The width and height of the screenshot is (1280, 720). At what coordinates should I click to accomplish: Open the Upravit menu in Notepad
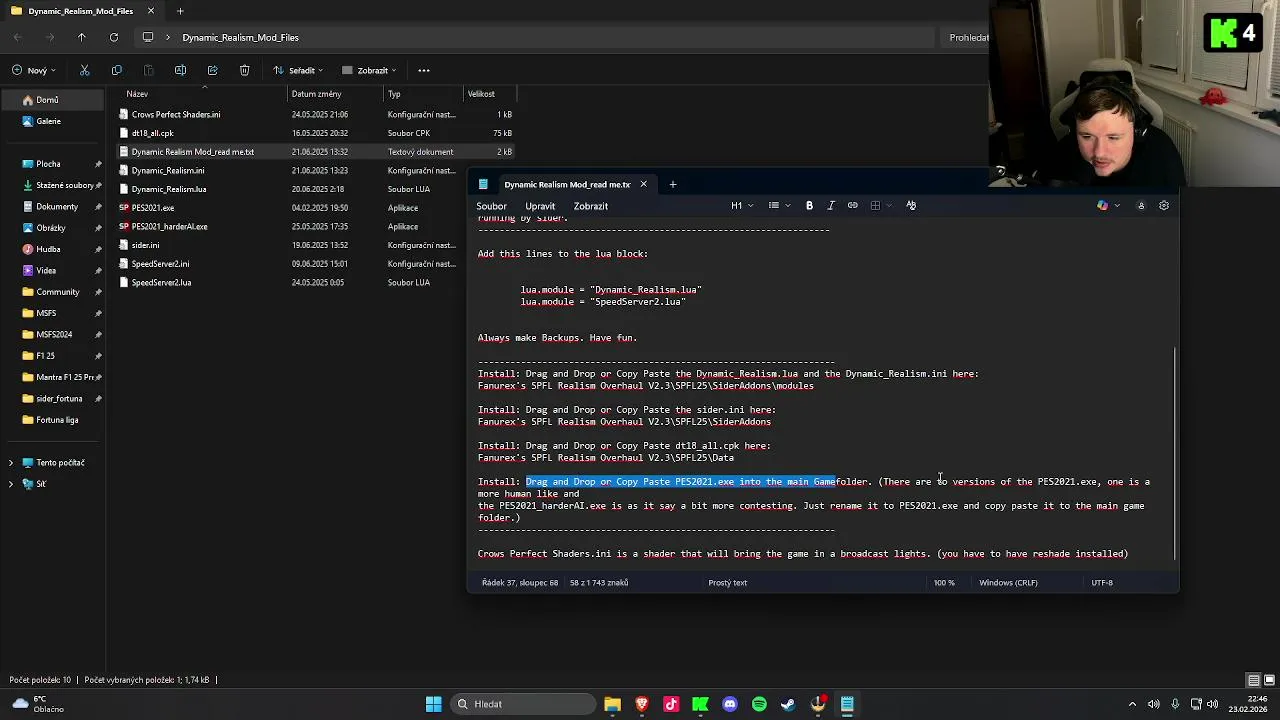(540, 206)
